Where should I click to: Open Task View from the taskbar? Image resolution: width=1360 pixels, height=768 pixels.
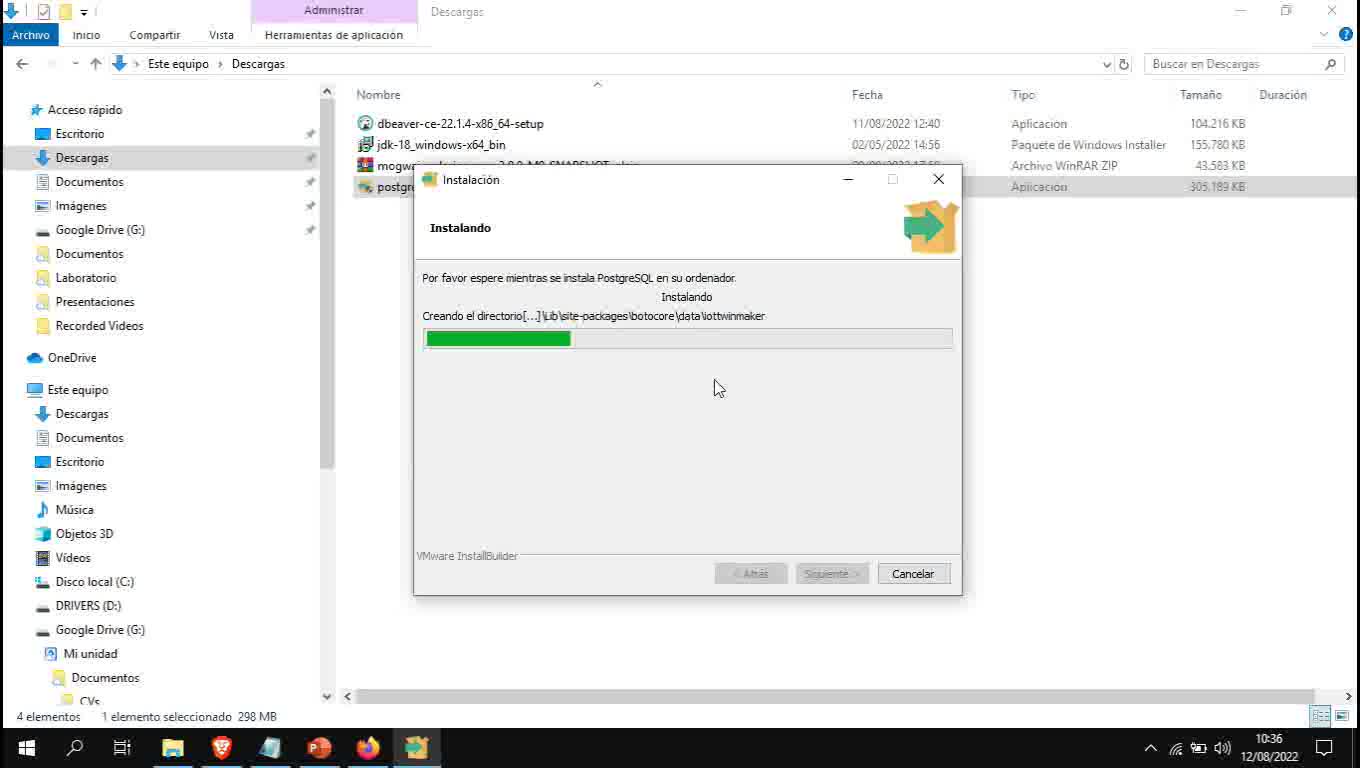(x=122, y=747)
